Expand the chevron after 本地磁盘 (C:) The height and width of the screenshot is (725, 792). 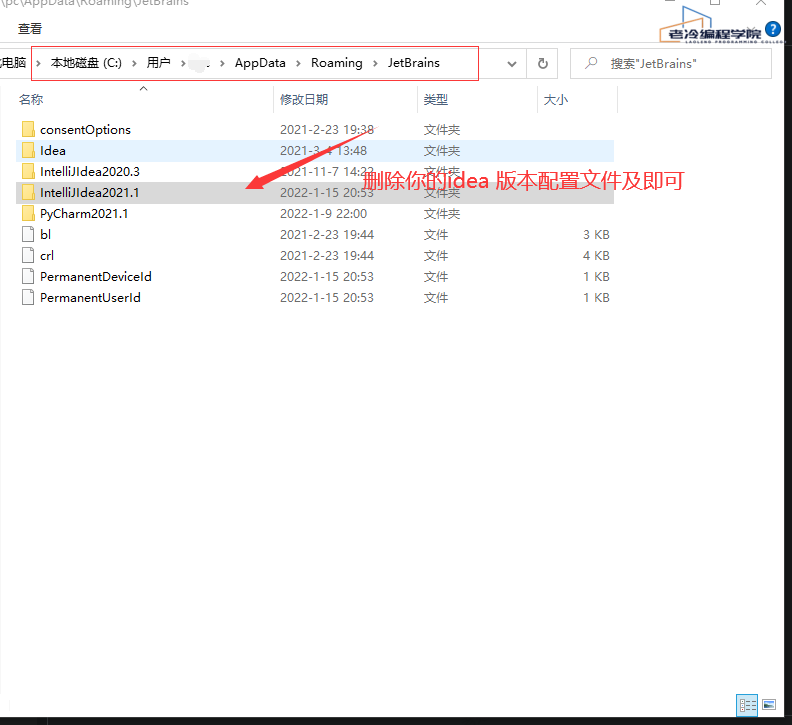pos(134,64)
